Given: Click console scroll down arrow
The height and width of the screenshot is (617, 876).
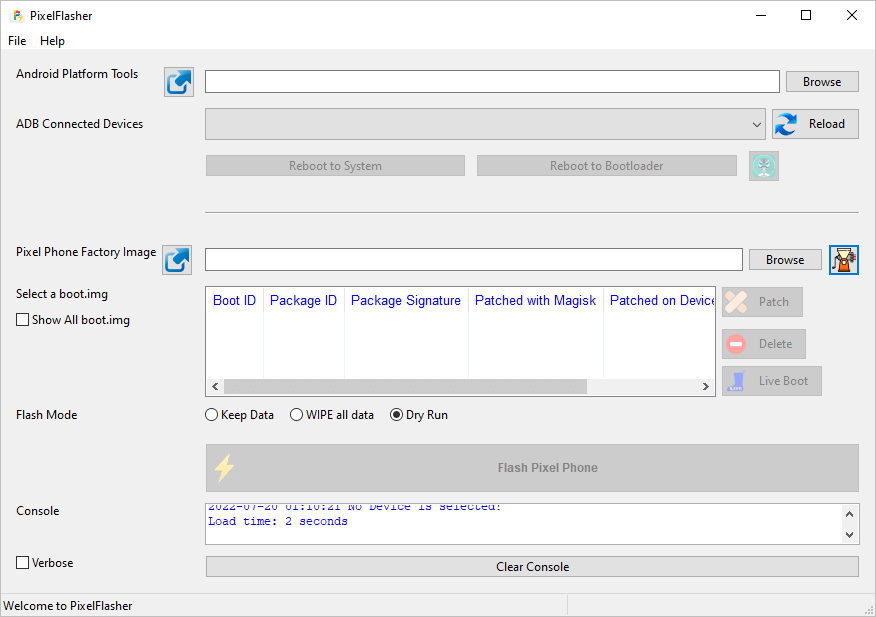Looking at the screenshot, I should [x=849, y=535].
